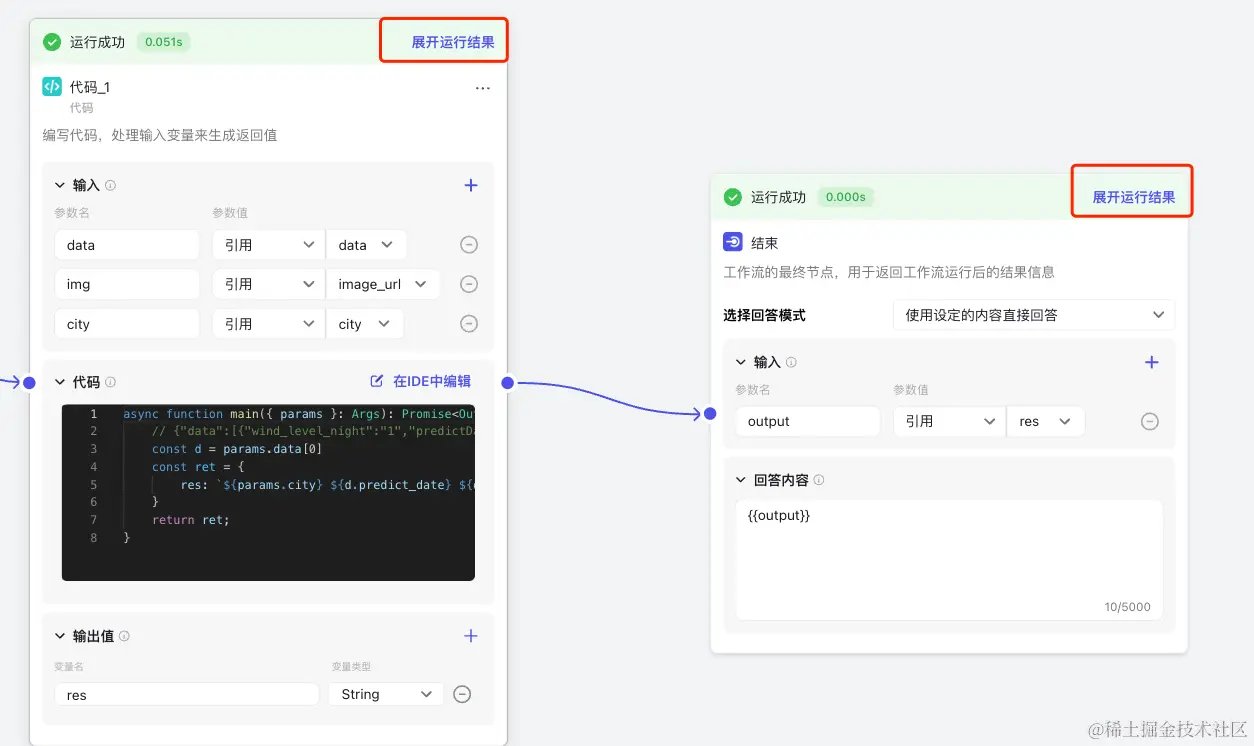This screenshot has height=746, width=1254.
Task: Collapse the 输入 section of 代码_1 node
Action: click(x=60, y=185)
